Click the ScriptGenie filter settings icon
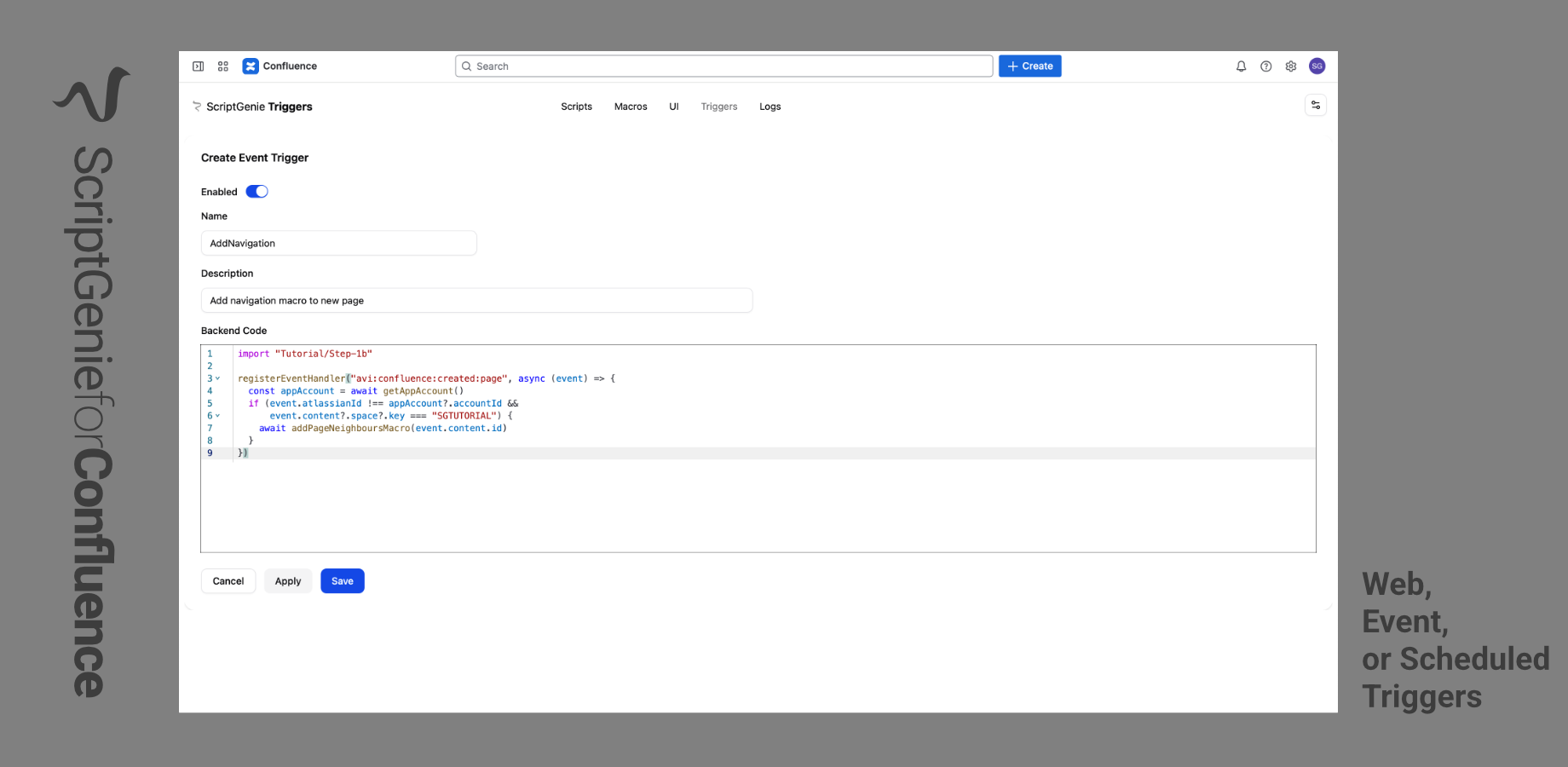This screenshot has height=767, width=1568. tap(1316, 105)
